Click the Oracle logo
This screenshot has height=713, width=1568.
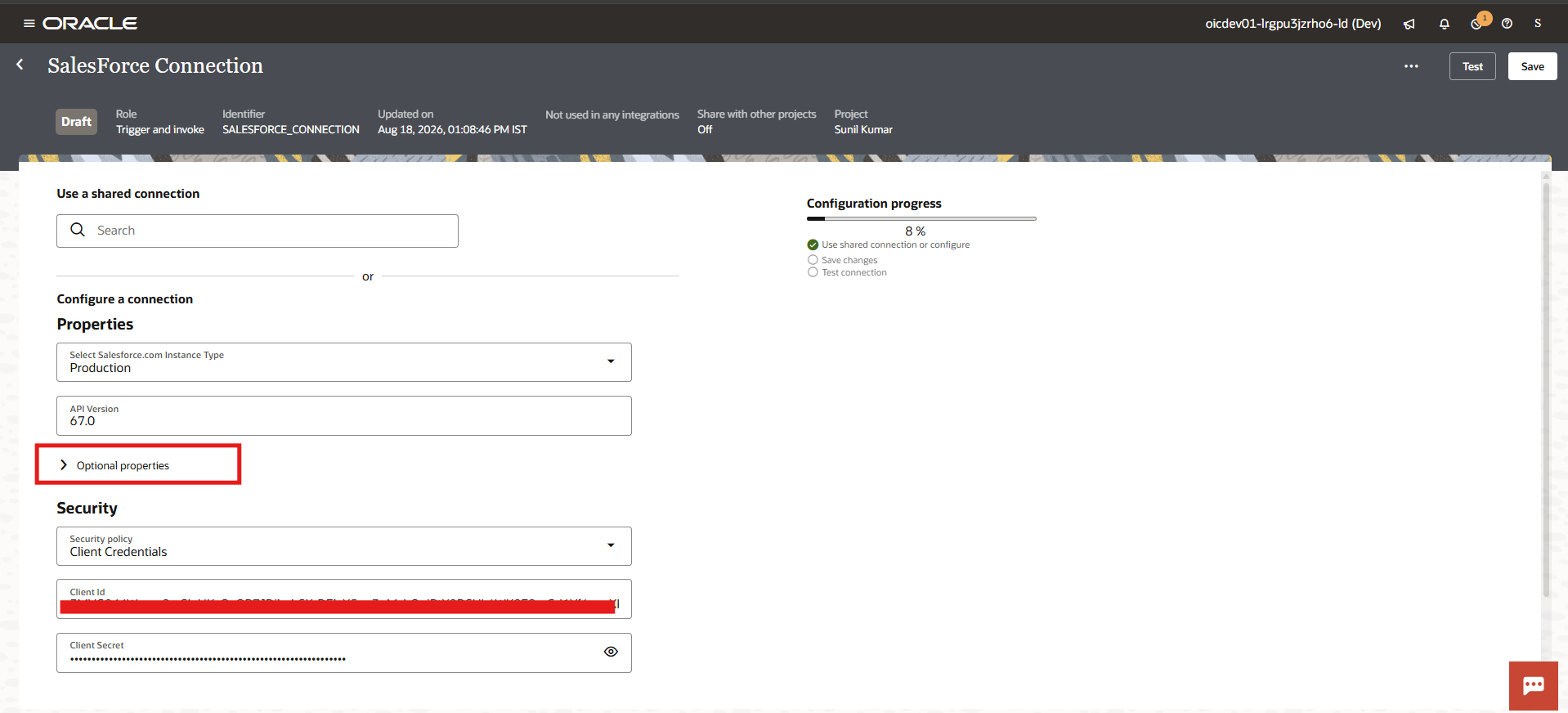tap(90, 24)
